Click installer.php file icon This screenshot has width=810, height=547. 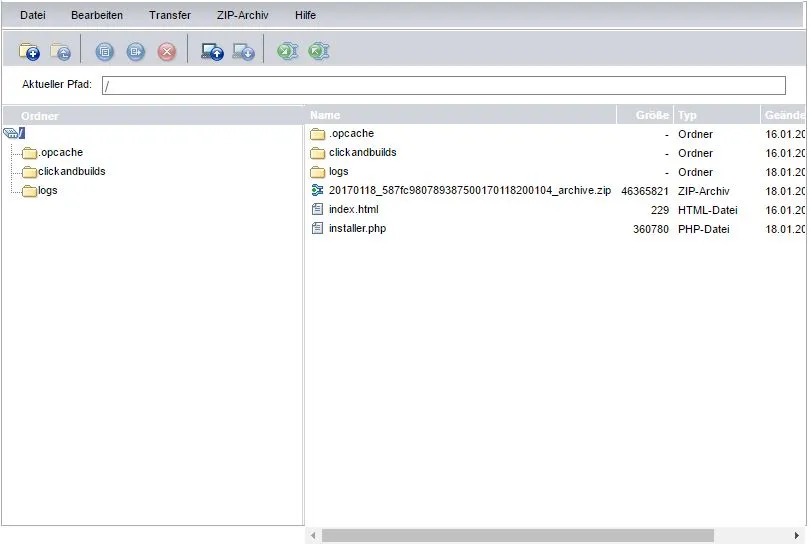click(x=317, y=228)
